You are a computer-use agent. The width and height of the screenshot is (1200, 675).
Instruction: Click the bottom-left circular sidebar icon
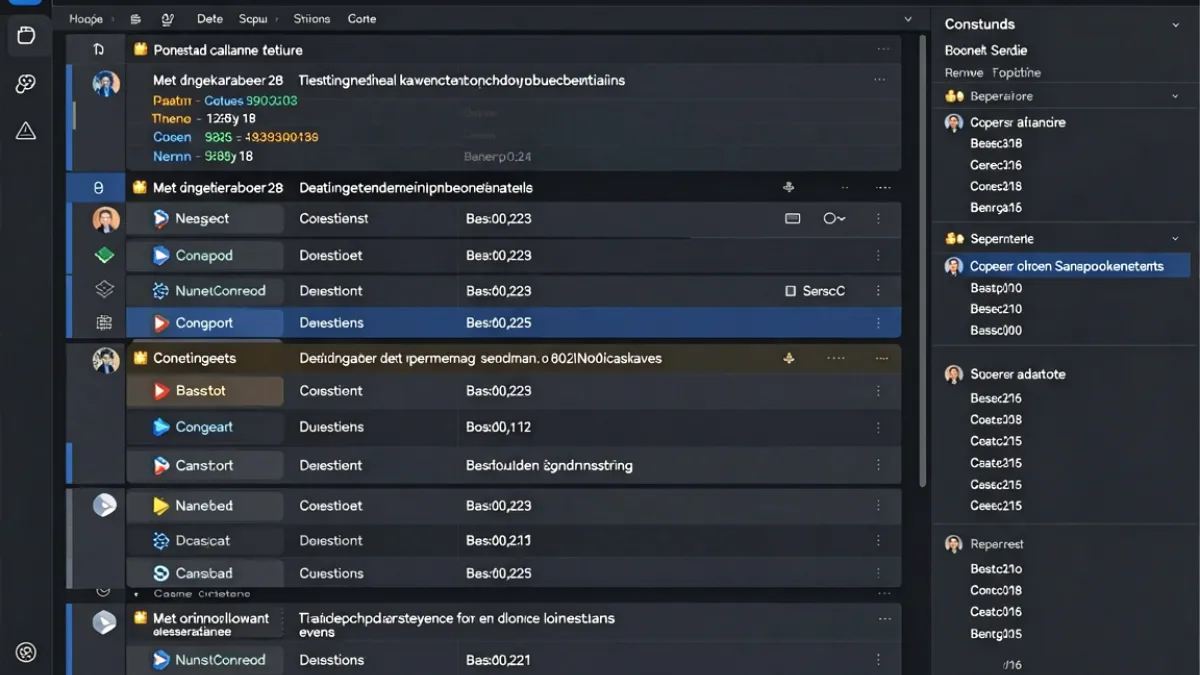[x=26, y=653]
